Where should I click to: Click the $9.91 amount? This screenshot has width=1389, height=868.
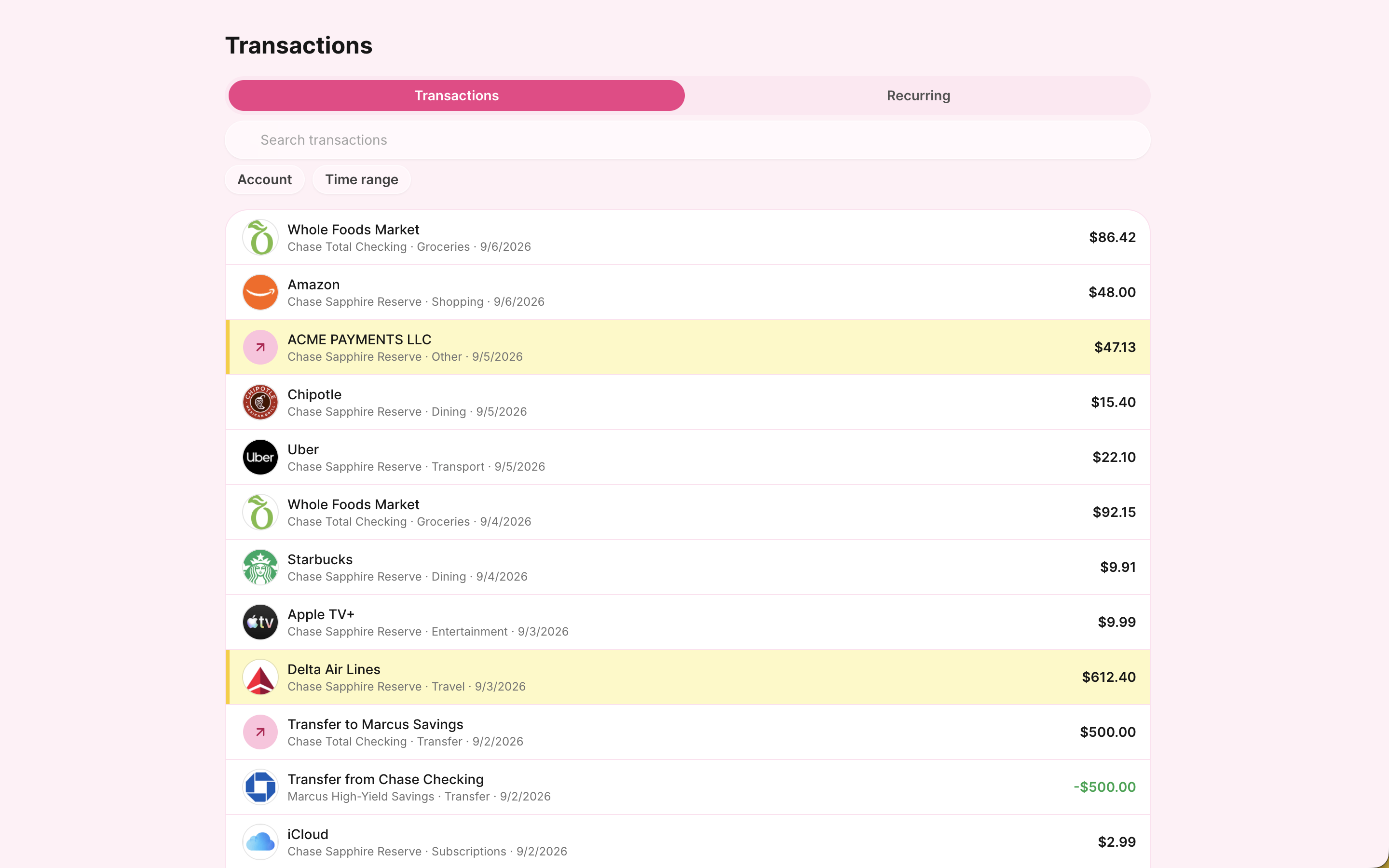click(x=1117, y=567)
